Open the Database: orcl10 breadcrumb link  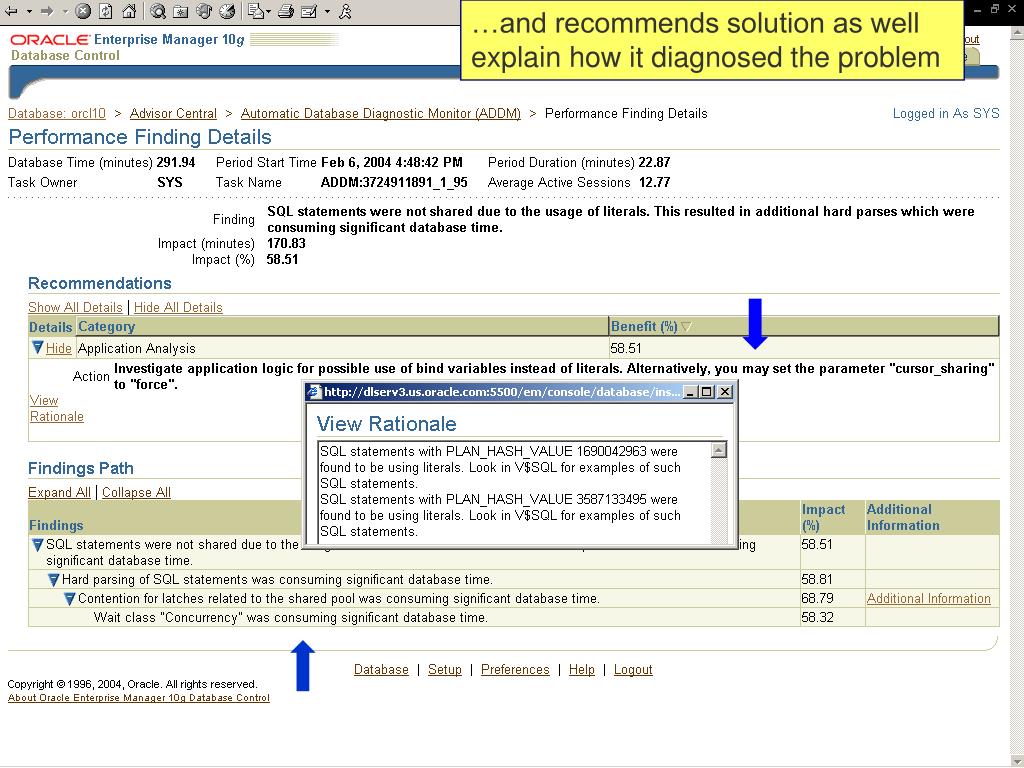pyautogui.click(x=57, y=114)
